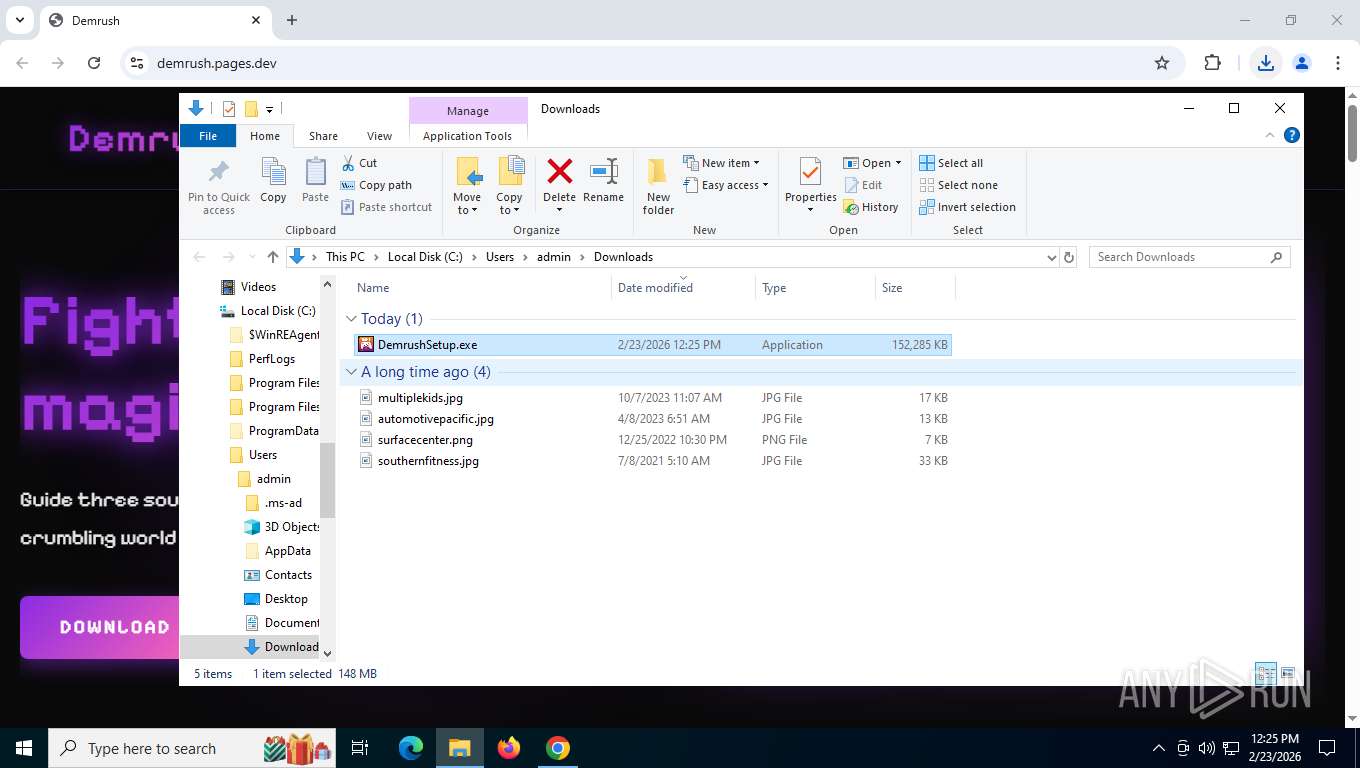1360x768 pixels.
Task: Go up one folder level
Action: [272, 257]
